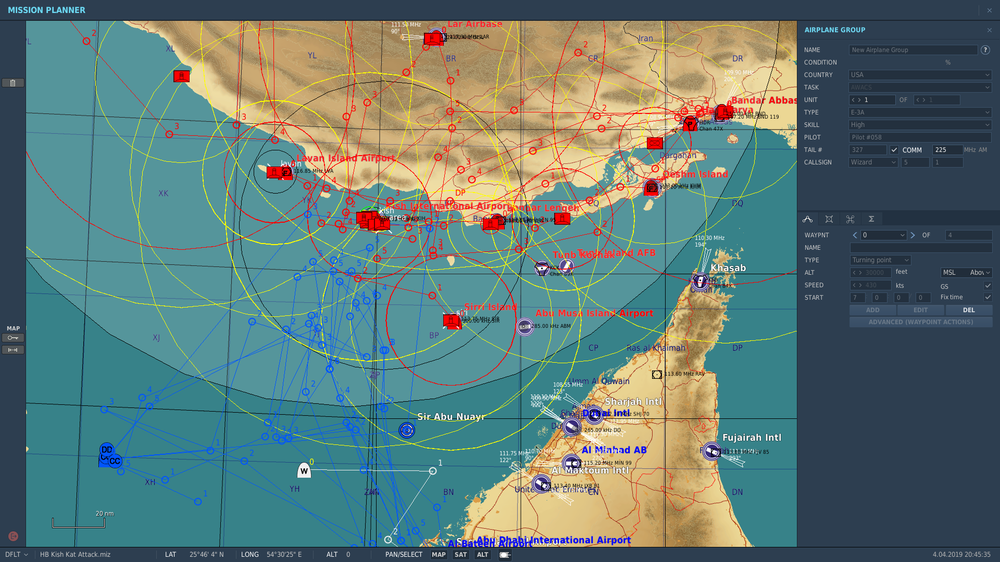Click the Lavan Island Airport unit icon
The width and height of the screenshot is (1000, 562).
coord(275,172)
